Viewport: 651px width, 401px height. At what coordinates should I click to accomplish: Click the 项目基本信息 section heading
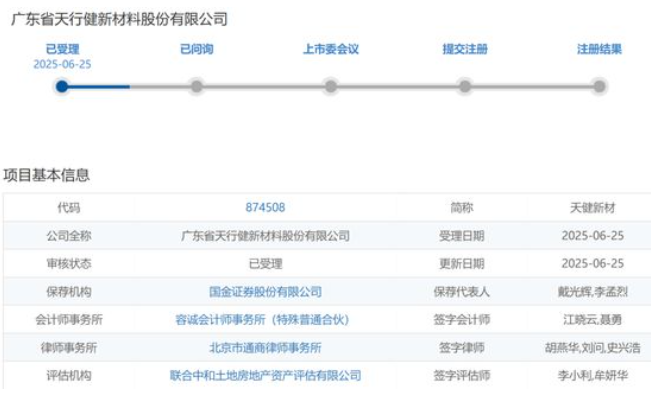tap(46, 175)
